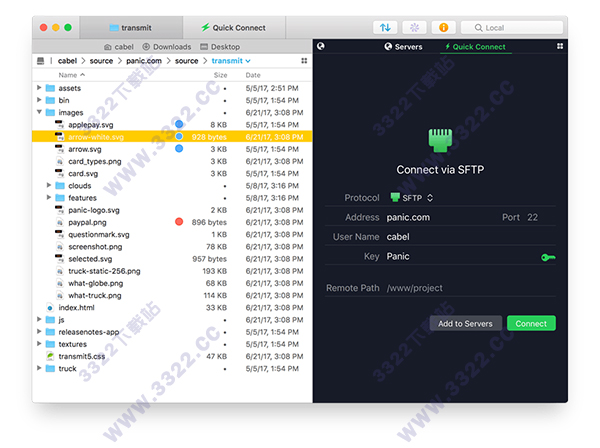Screen dimensions: 600x448
Task: Expand the bin folder
Action: point(39,100)
